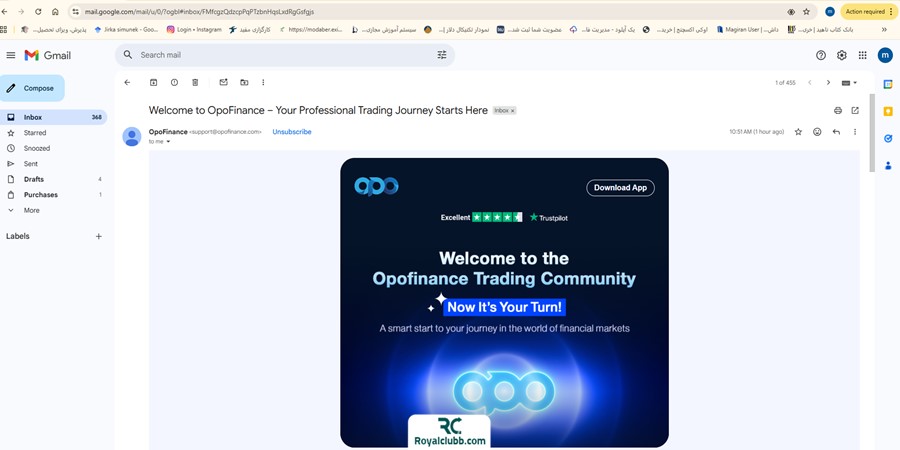Print the email using the printer icon

pos(838,110)
